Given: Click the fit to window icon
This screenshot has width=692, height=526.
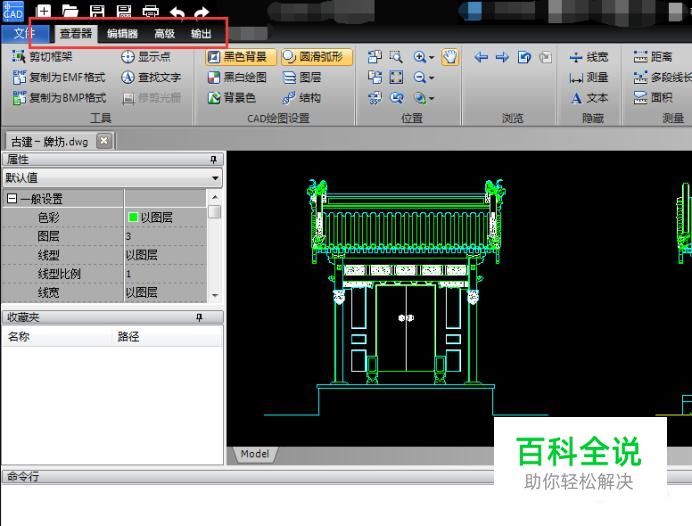Looking at the screenshot, I should pyautogui.click(x=396, y=77).
